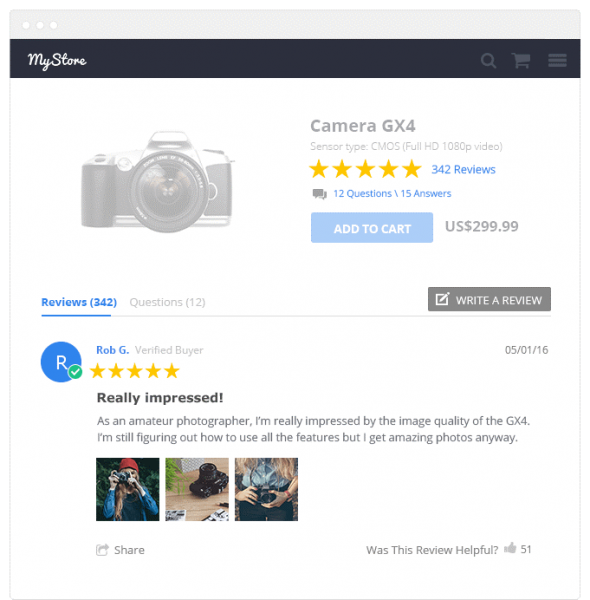Open 12 Questions \ 15 Answers link

point(392,194)
